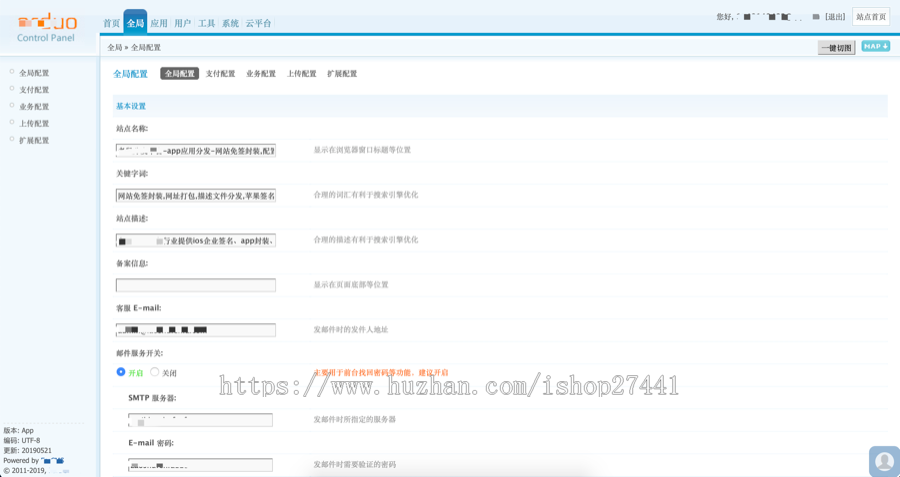Focus the 关键字词 input field
Viewport: 900px width, 477px height.
click(x=196, y=196)
